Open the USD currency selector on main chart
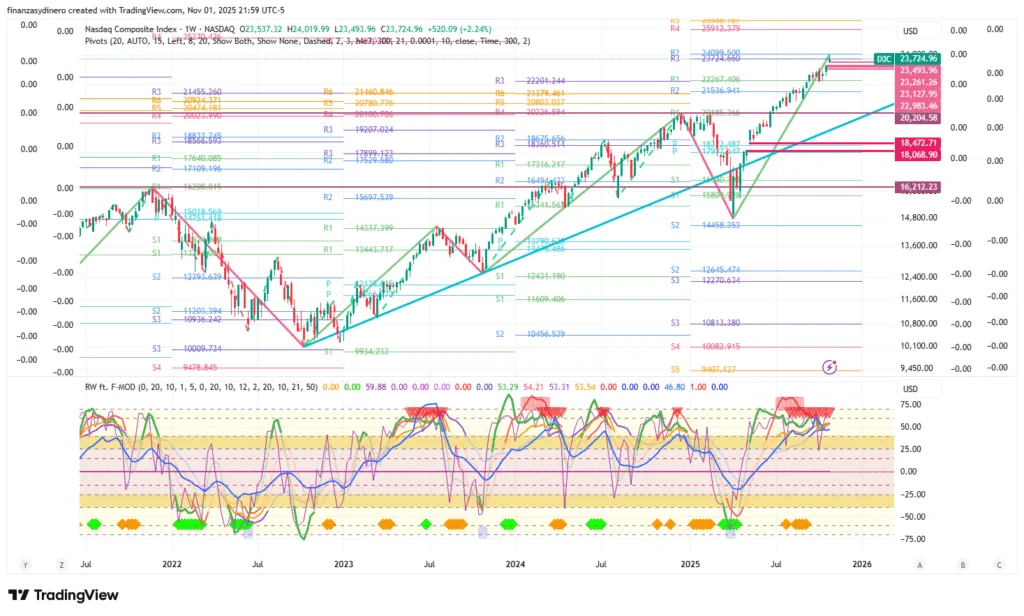Viewport: 1024px width, 616px height. [x=909, y=31]
